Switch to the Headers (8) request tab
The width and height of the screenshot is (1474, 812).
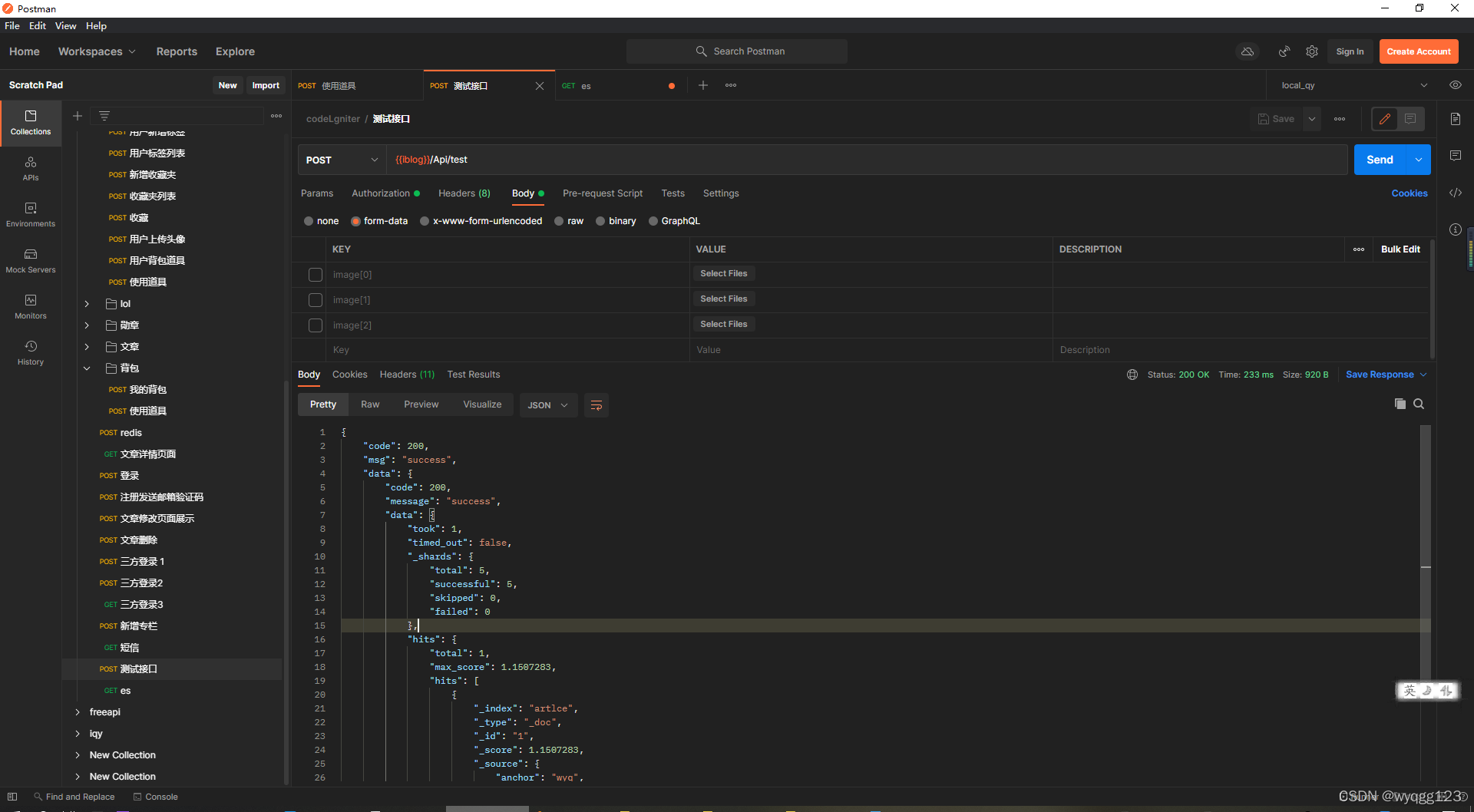coord(464,193)
